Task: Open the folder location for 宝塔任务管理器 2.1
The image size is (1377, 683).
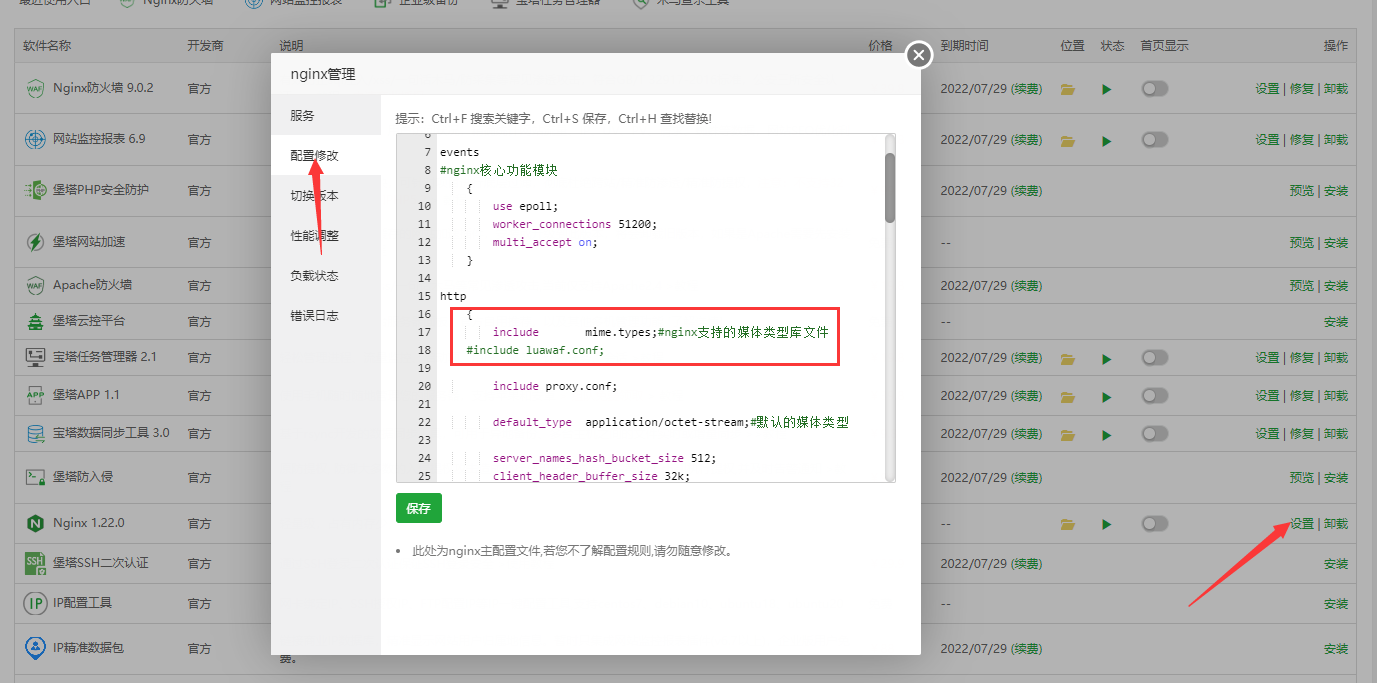Action: (1068, 358)
